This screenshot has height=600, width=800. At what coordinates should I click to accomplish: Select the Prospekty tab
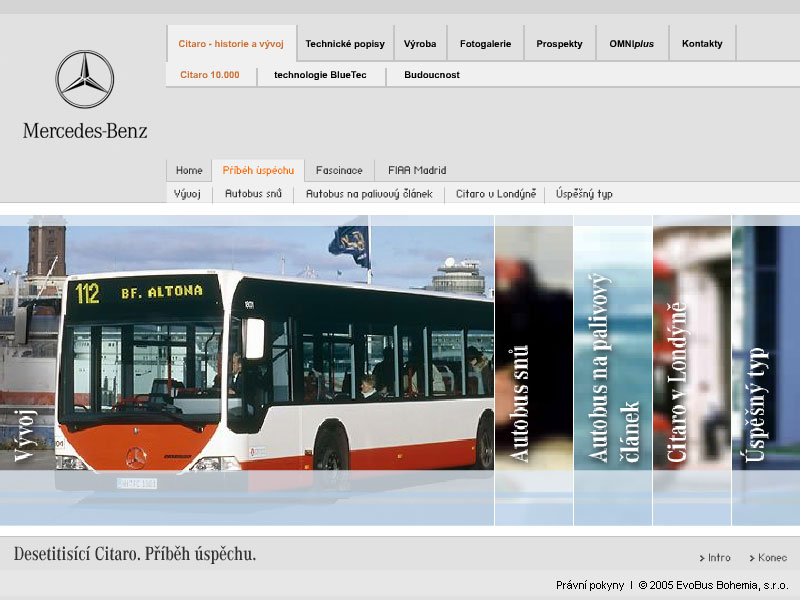[559, 44]
